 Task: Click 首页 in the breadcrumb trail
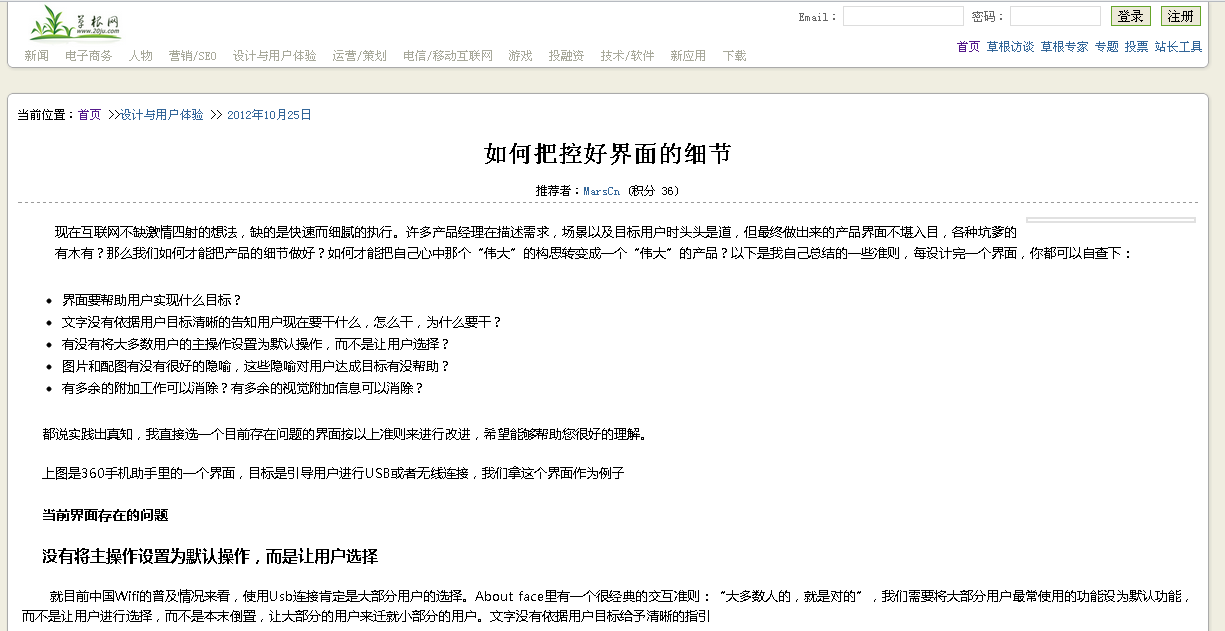click(88, 114)
